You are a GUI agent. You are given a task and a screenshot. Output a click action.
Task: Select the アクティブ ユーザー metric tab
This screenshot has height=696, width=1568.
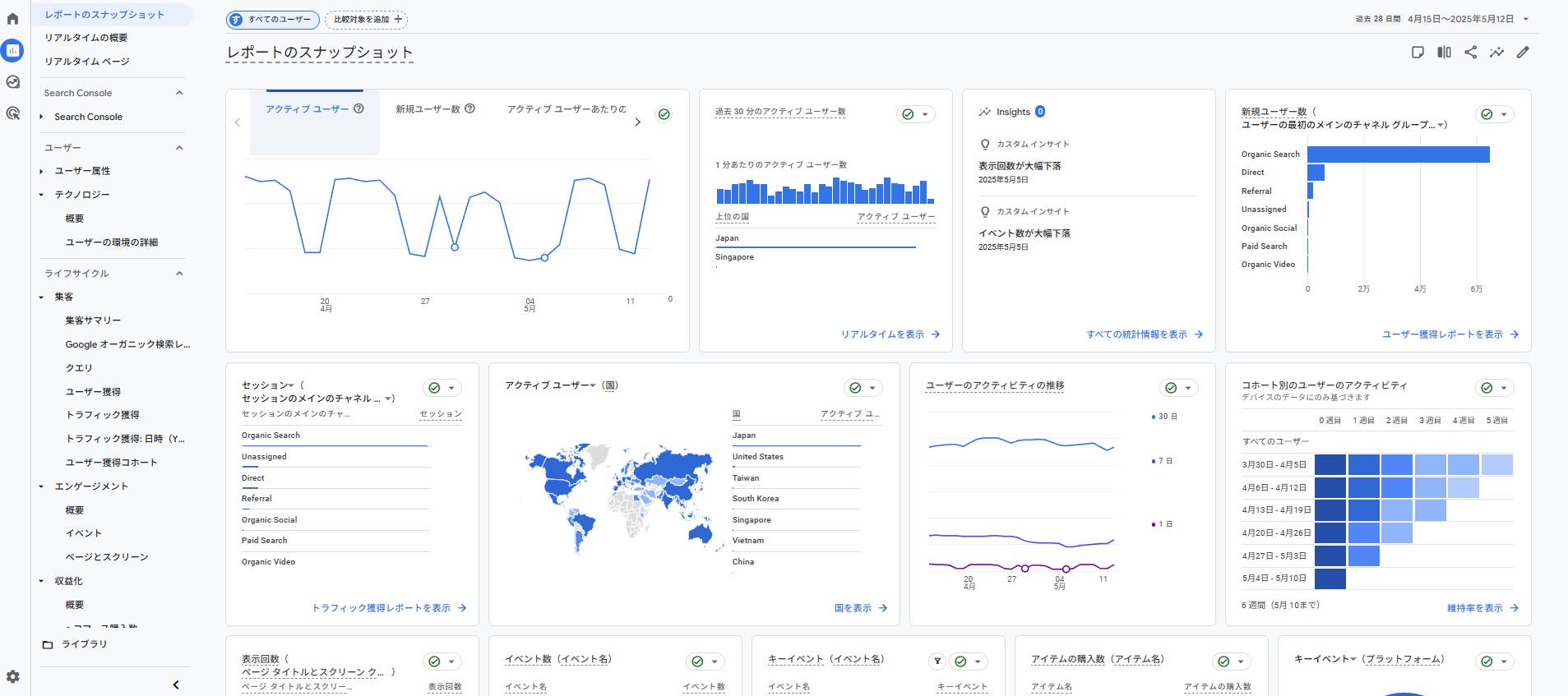pos(314,122)
